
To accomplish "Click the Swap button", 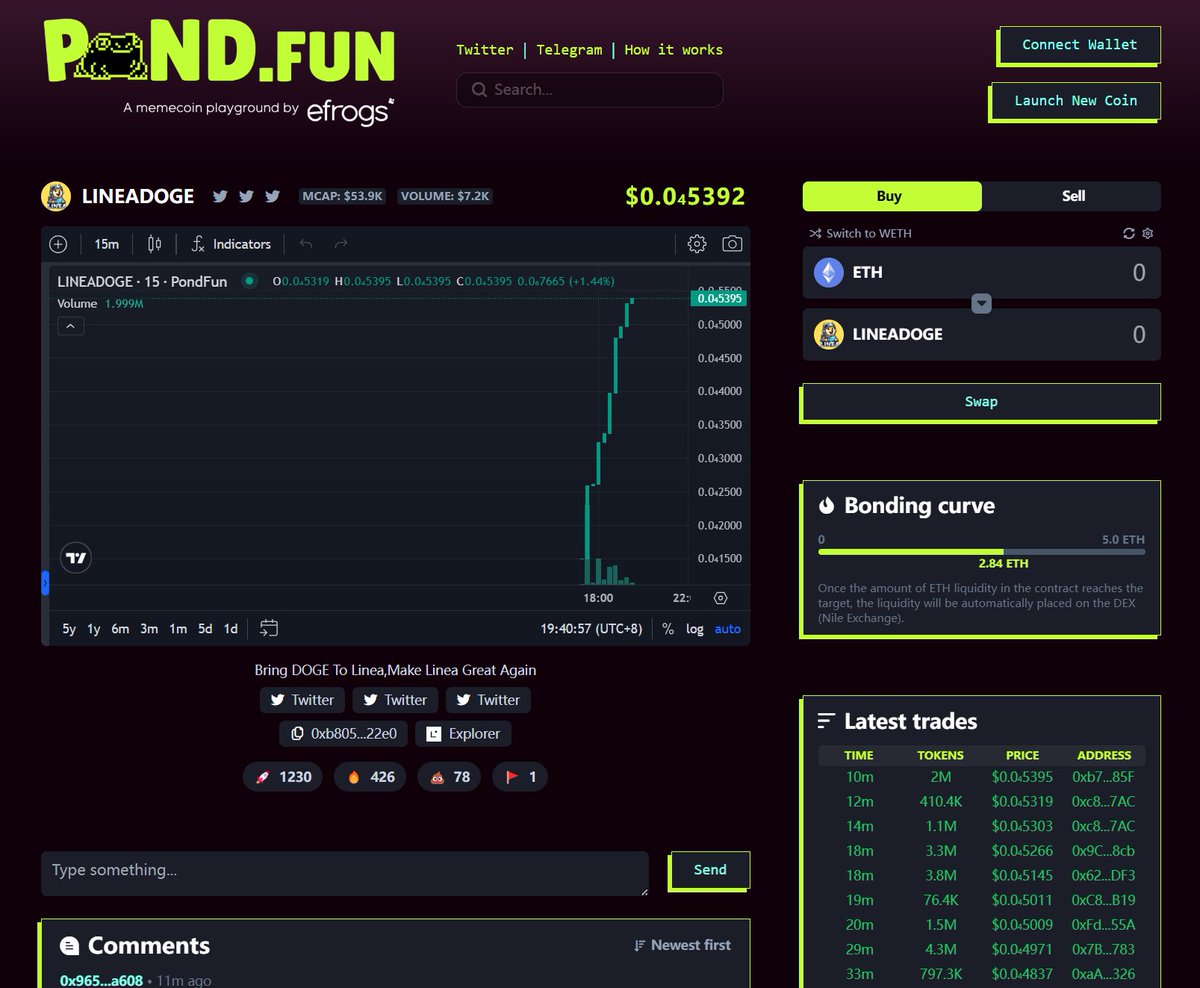I will (x=981, y=402).
